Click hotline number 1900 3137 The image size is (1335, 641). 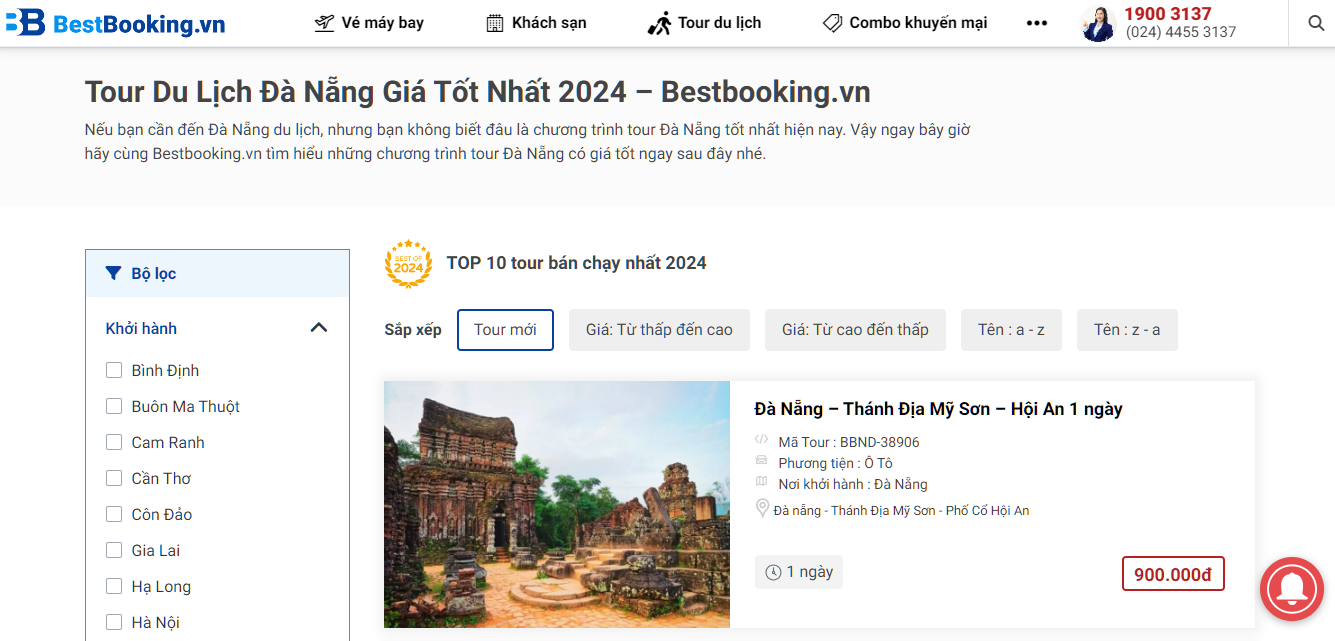pyautogui.click(x=1168, y=14)
